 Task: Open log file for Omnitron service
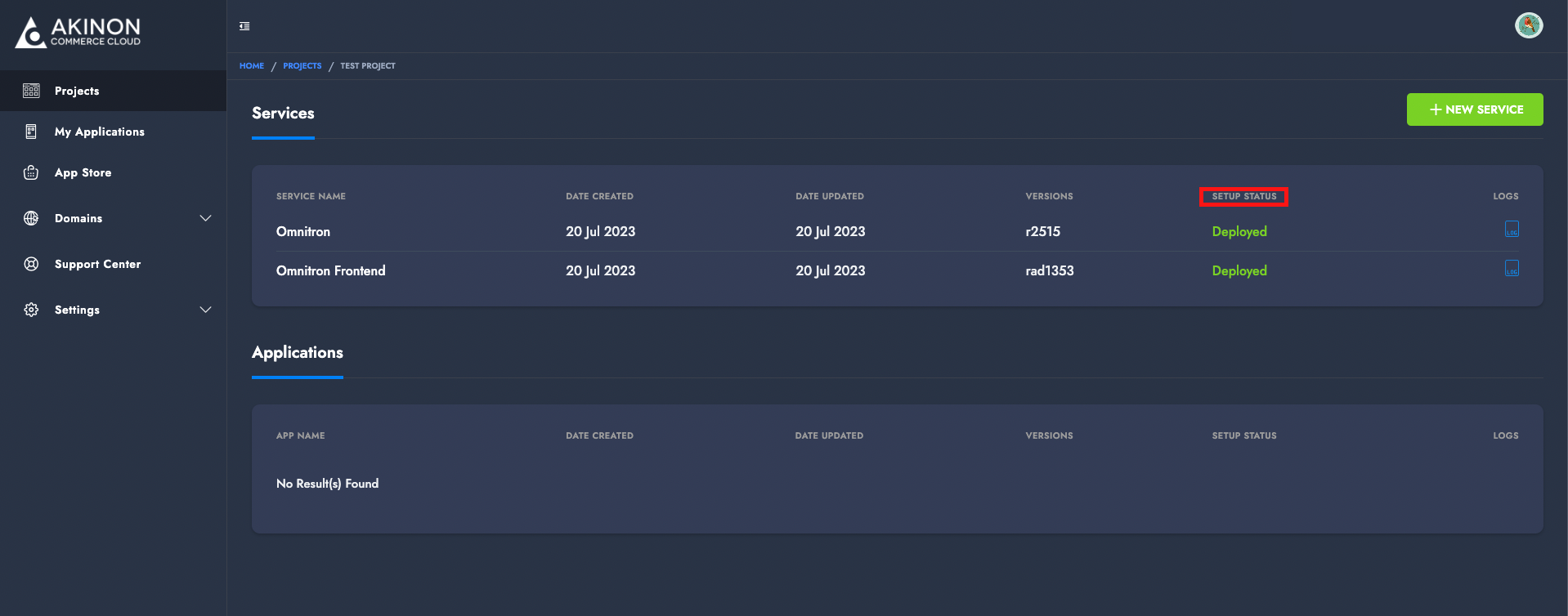(1512, 230)
